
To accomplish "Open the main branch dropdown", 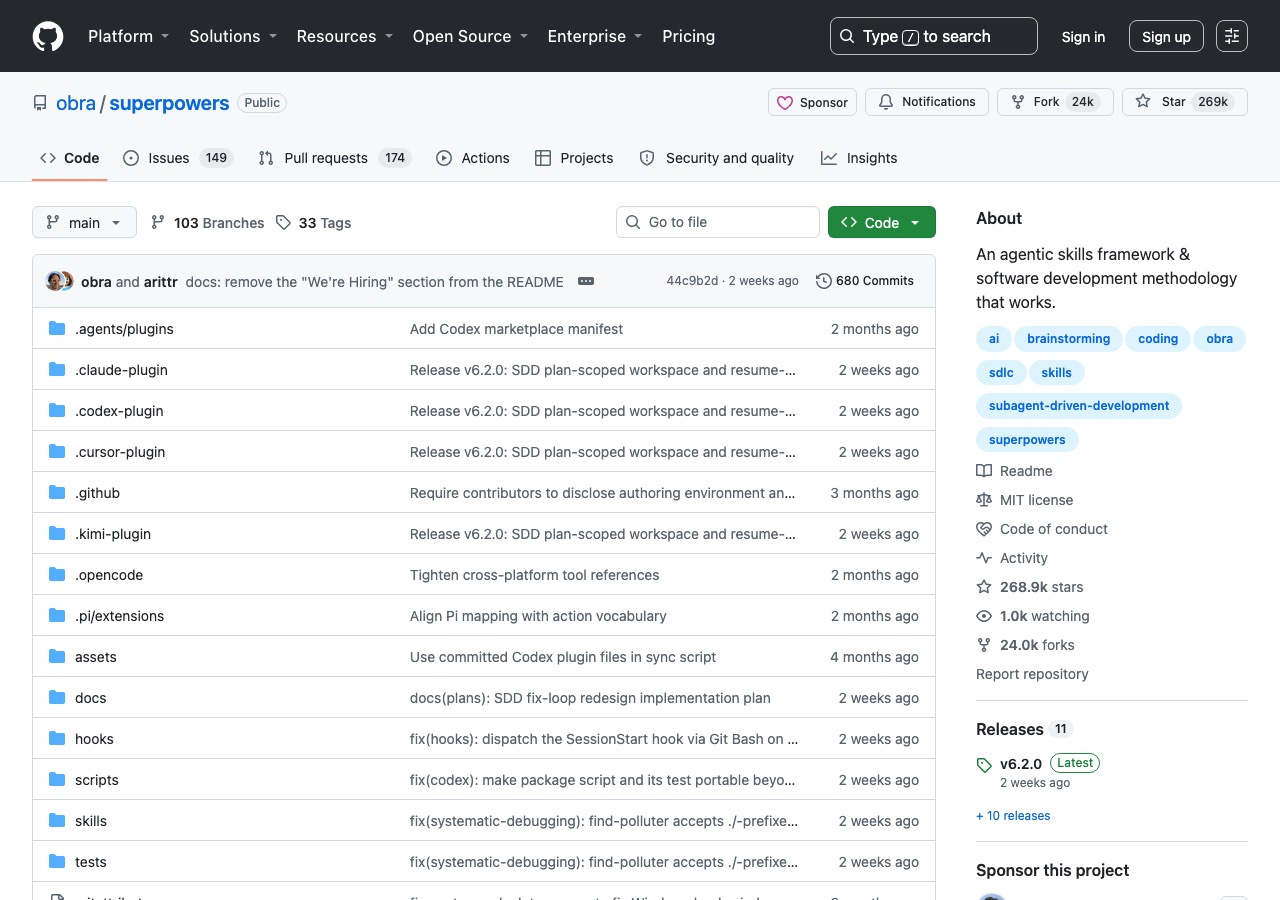I will pyautogui.click(x=84, y=222).
